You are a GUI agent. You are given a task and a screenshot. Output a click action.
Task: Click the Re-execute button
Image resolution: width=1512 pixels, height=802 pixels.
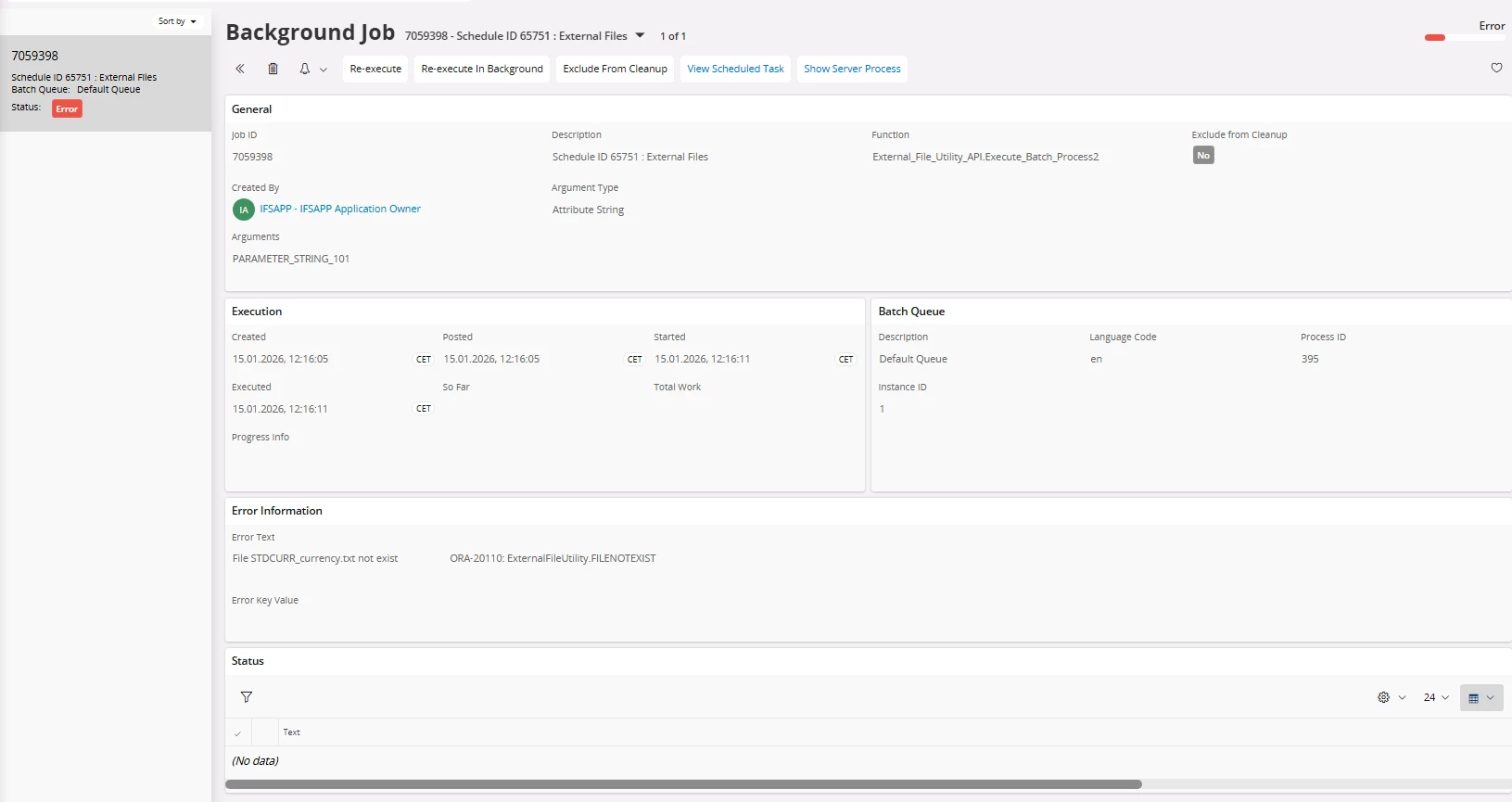click(375, 69)
